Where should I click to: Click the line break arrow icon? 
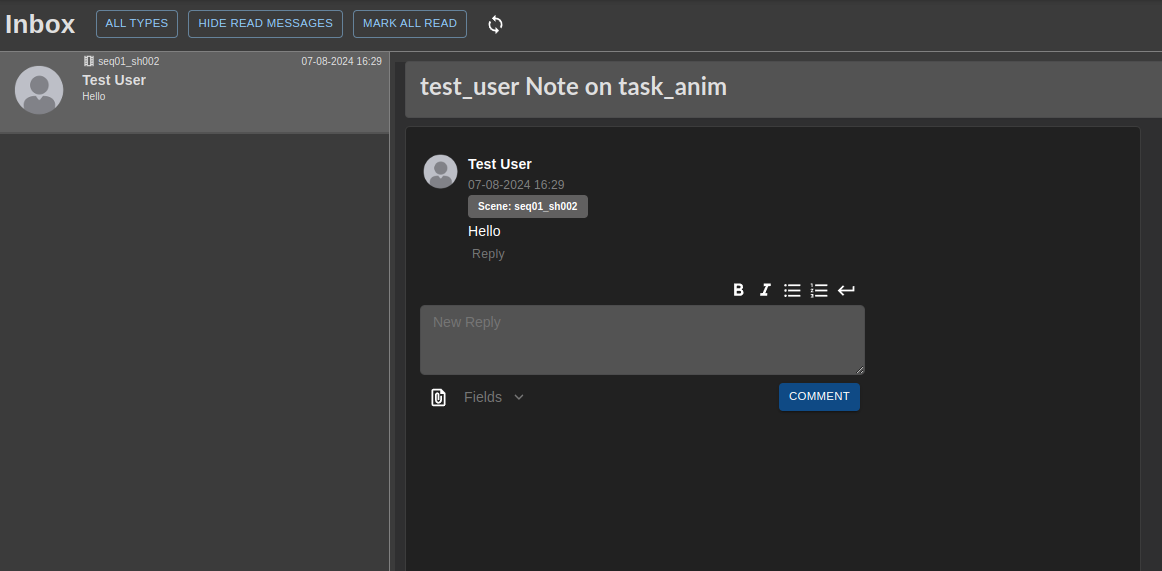pos(846,290)
